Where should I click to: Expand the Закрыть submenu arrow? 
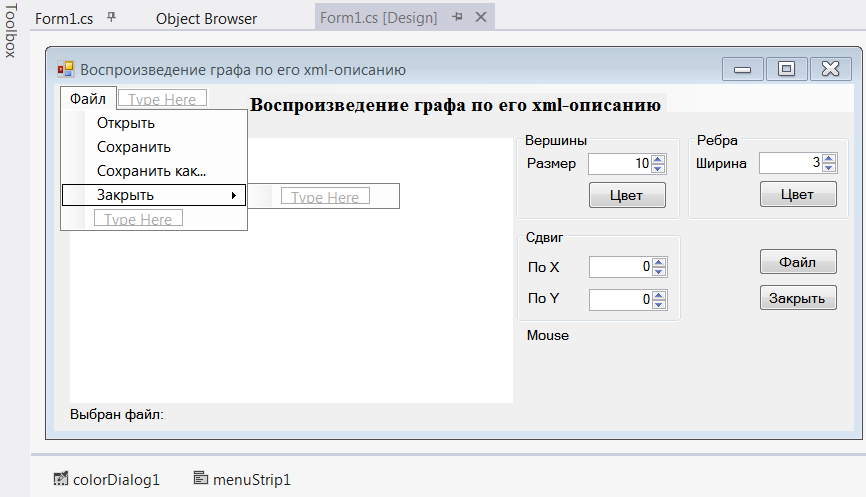tap(233, 196)
